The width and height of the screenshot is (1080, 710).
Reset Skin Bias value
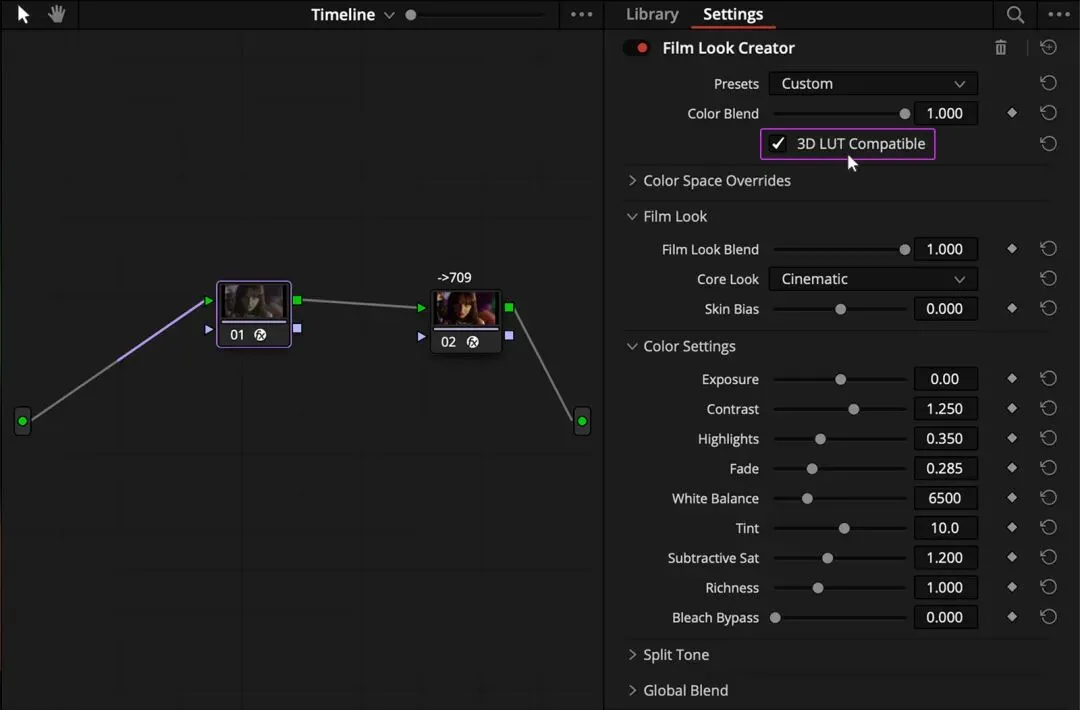click(x=1048, y=309)
